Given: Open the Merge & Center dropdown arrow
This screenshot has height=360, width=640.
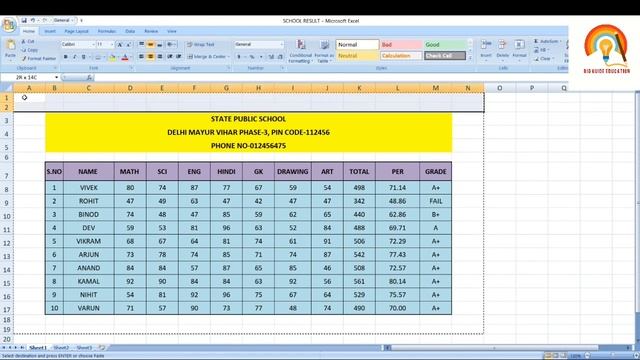Looking at the screenshot, I should tap(228, 57).
